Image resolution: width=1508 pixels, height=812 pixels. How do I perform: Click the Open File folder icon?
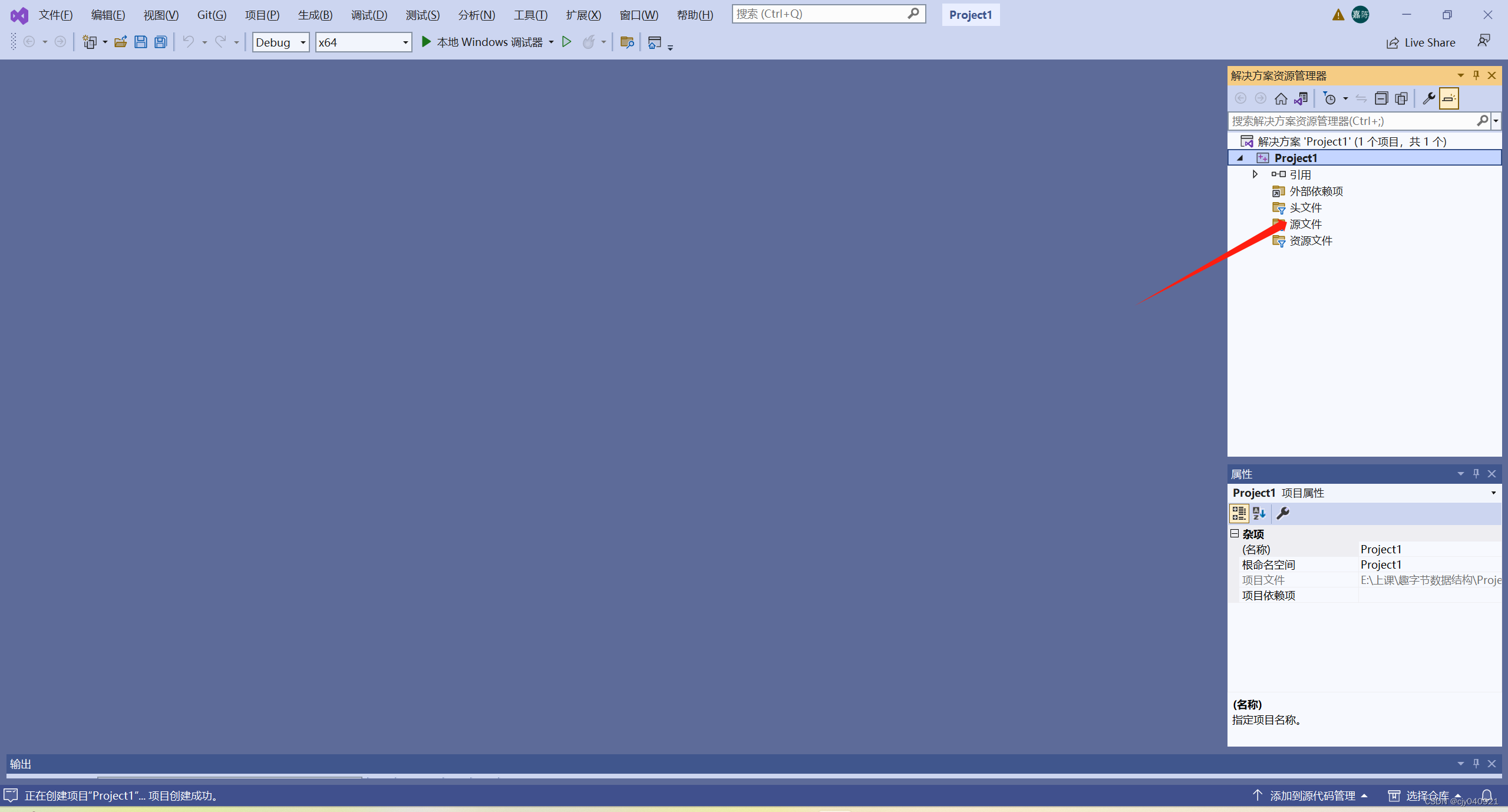(x=120, y=42)
